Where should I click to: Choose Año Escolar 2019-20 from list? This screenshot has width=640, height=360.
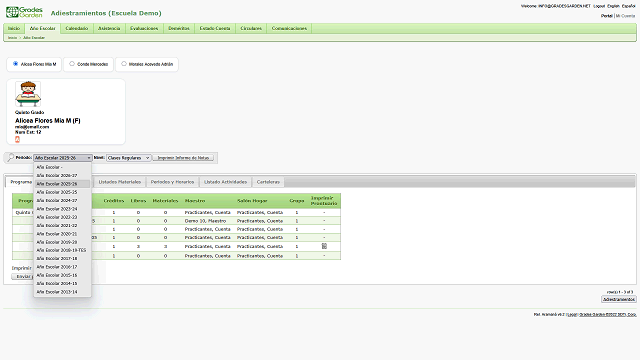pos(62,242)
